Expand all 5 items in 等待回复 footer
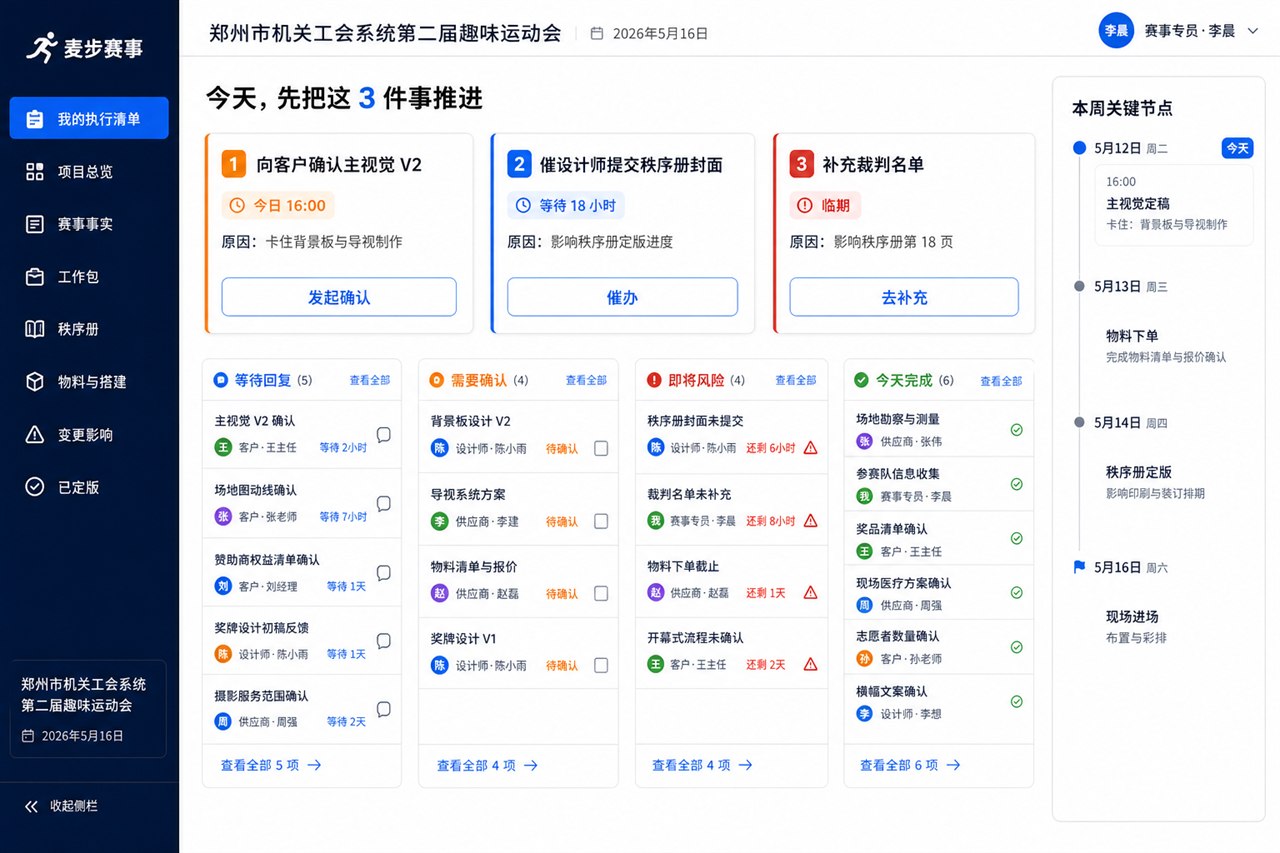Viewport: 1280px width, 853px height. coord(270,765)
